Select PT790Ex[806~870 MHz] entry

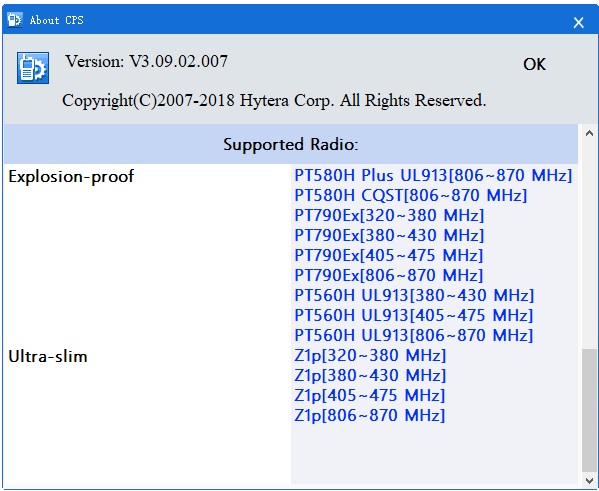click(x=389, y=275)
